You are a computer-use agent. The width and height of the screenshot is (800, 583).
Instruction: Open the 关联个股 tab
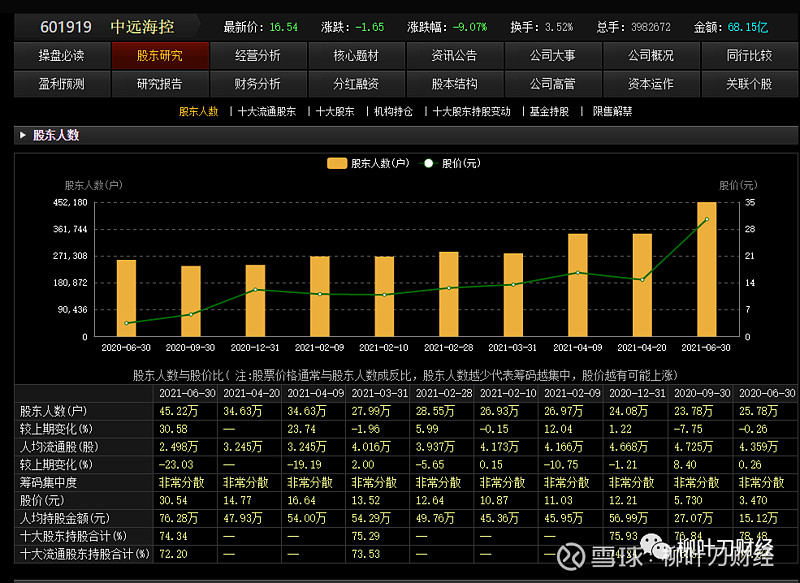coord(749,84)
